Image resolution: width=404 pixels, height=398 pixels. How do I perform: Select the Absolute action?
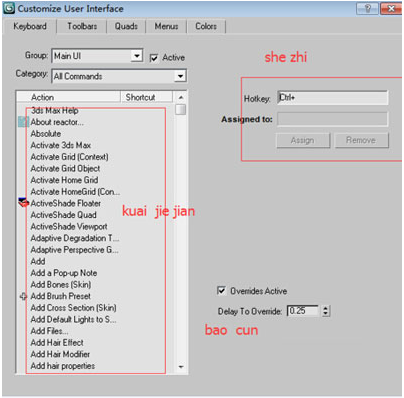point(46,134)
